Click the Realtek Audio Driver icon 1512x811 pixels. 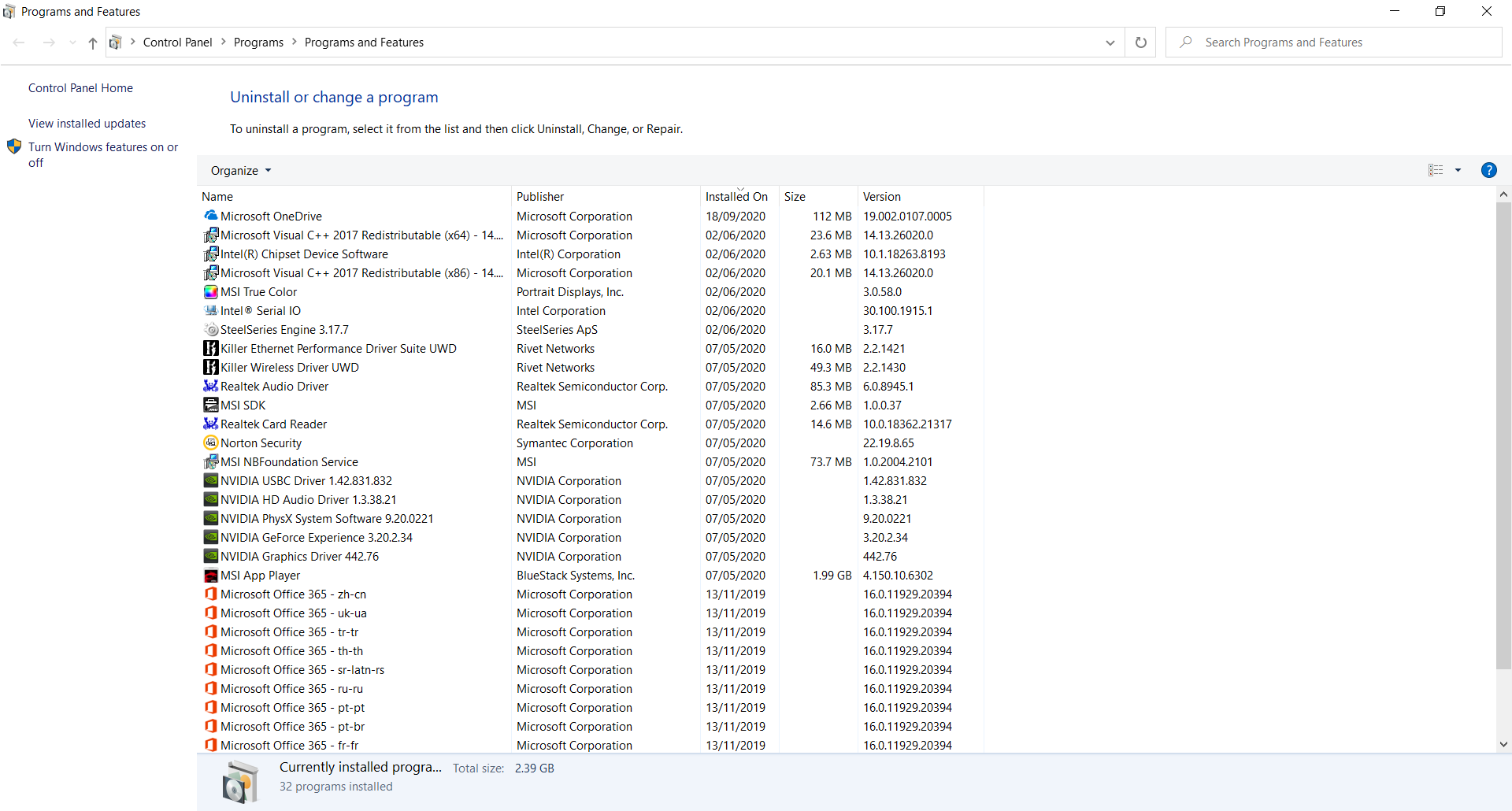[210, 386]
